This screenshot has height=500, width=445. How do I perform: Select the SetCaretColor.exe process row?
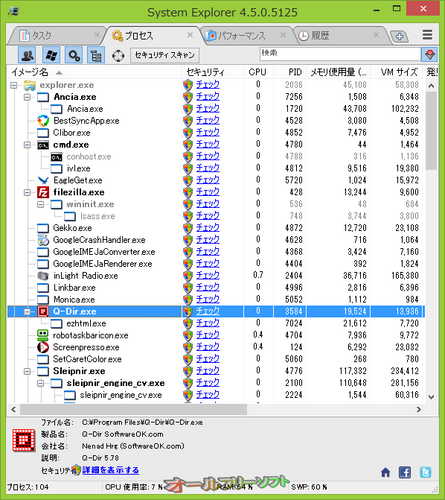pyautogui.click(x=216, y=359)
